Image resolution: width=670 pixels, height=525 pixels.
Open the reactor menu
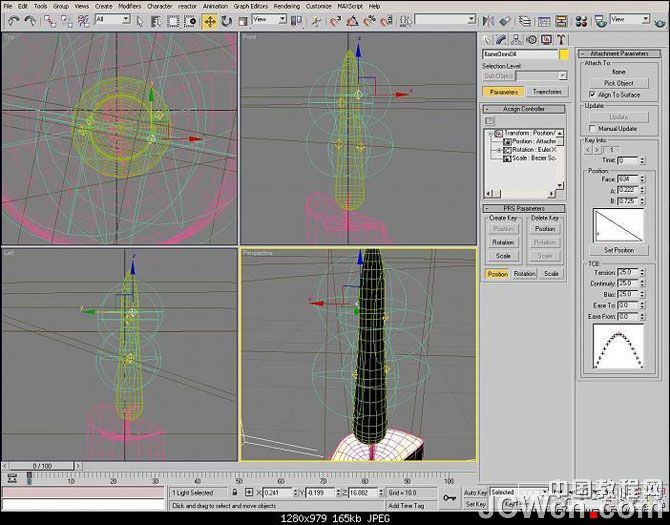pyautogui.click(x=188, y=6)
